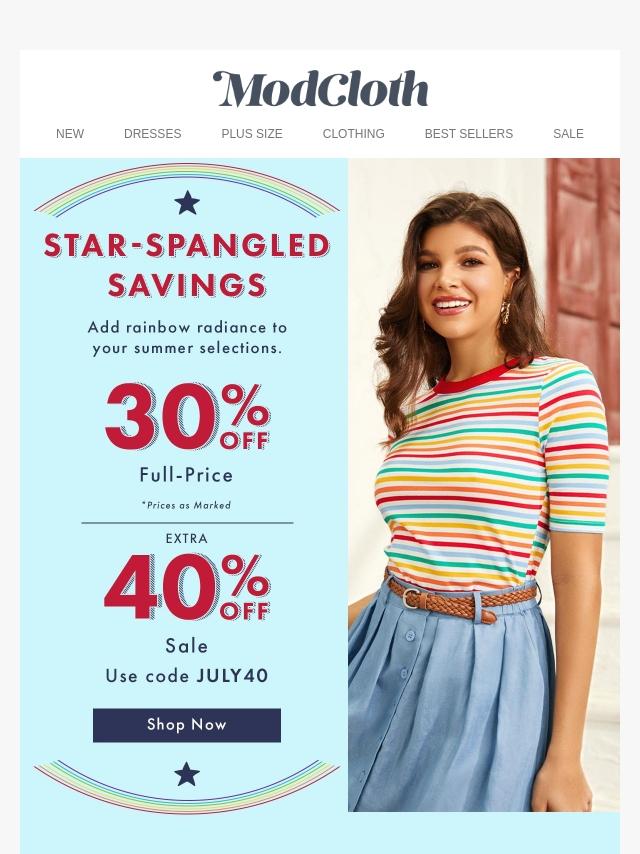The image size is (640, 854).
Task: Click the Extra 40% OFF Sale offer
Action: click(187, 594)
